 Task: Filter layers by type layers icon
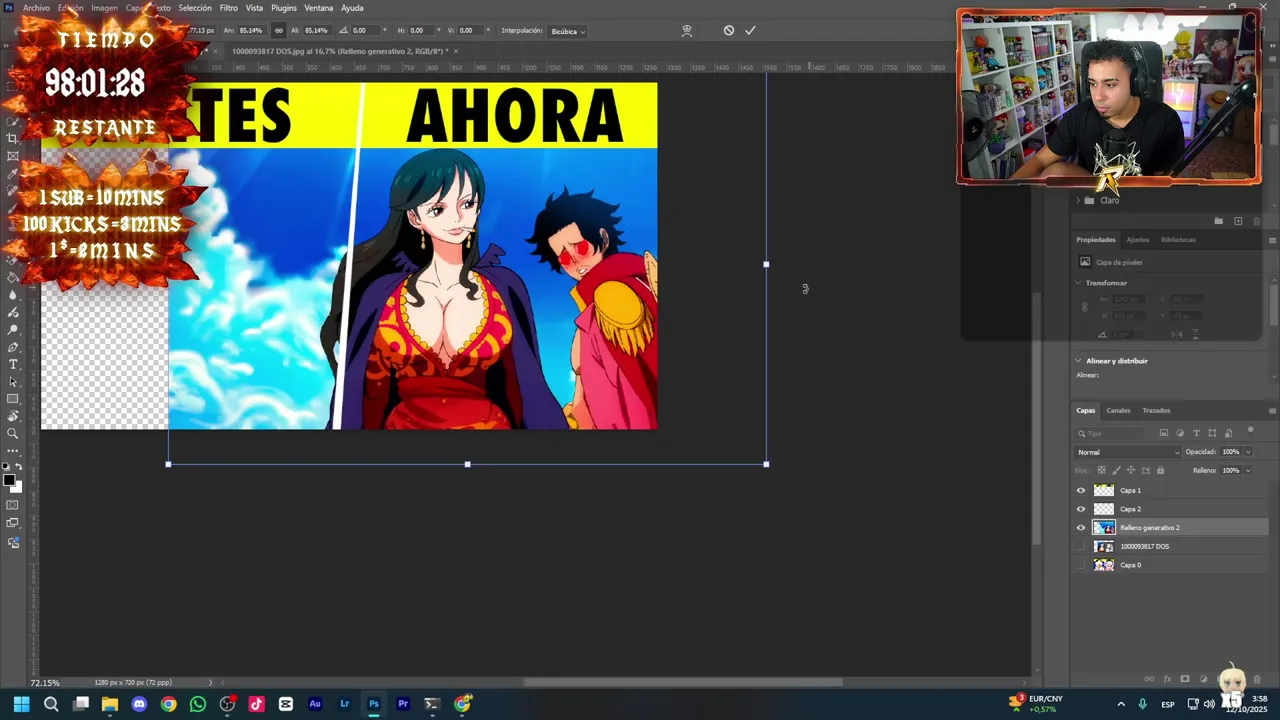(x=1196, y=433)
